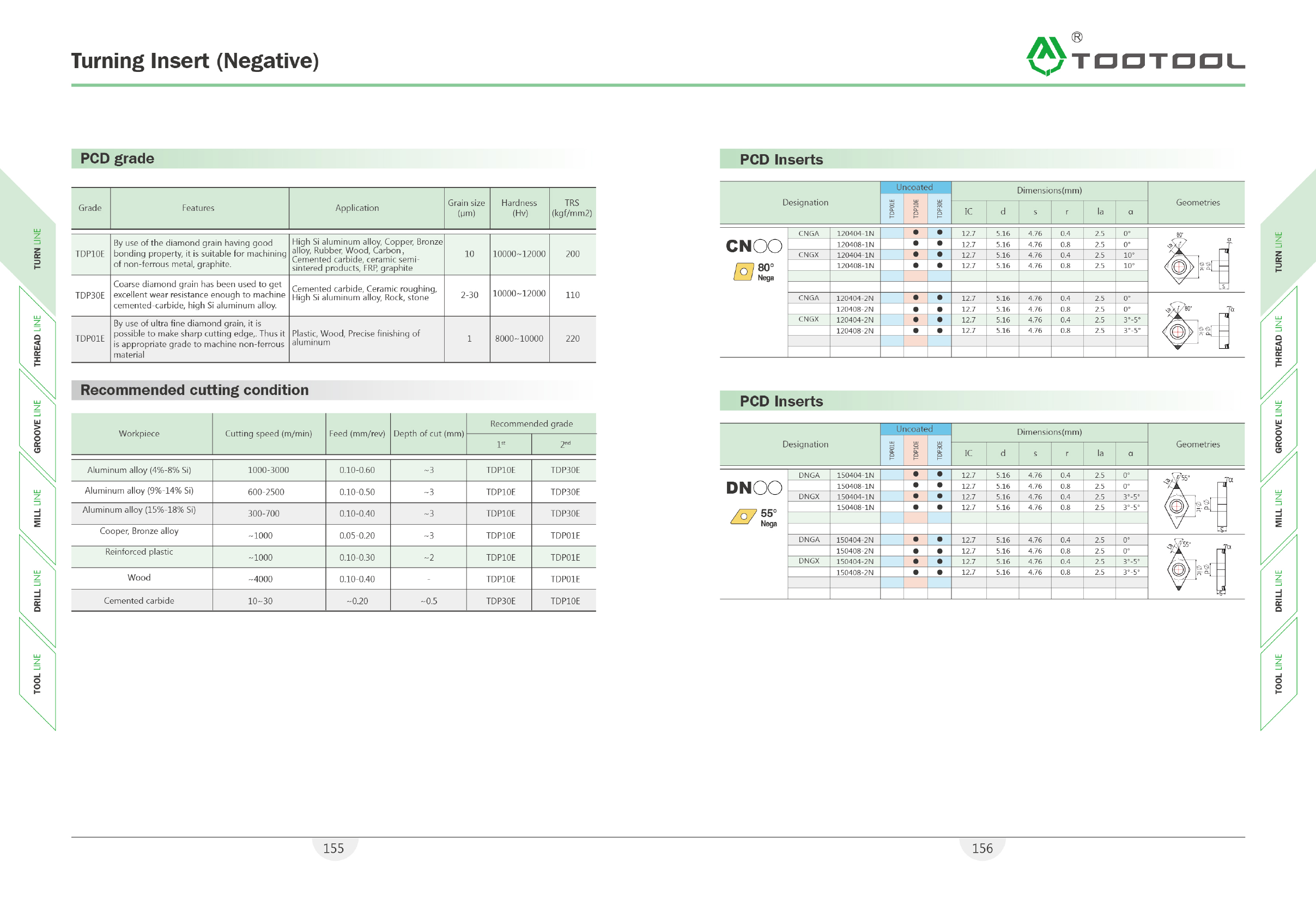
Task: Select right MILL LINE side tab
Action: 1278,508
